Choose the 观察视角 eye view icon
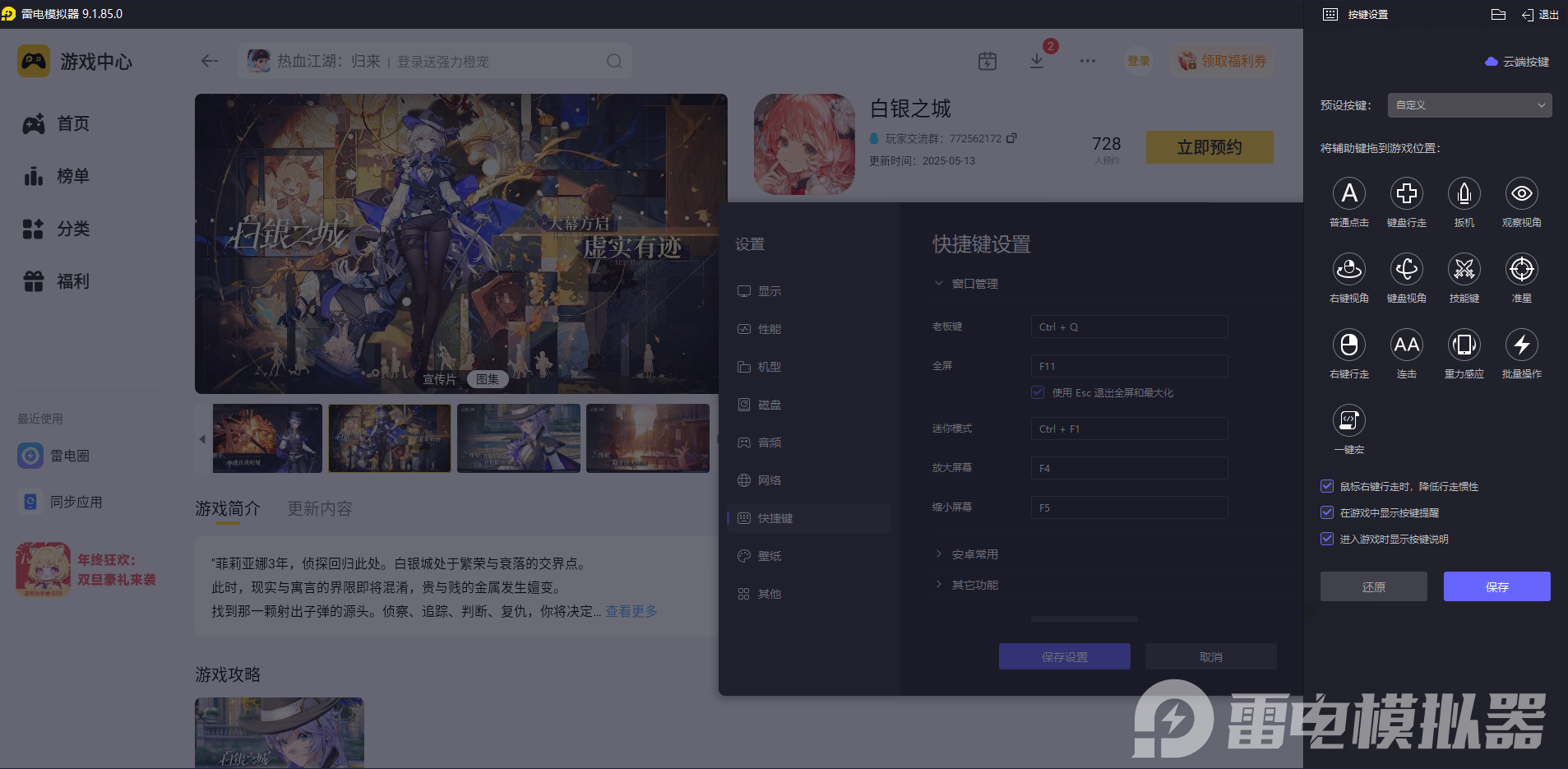The width and height of the screenshot is (1568, 769). [1522, 193]
